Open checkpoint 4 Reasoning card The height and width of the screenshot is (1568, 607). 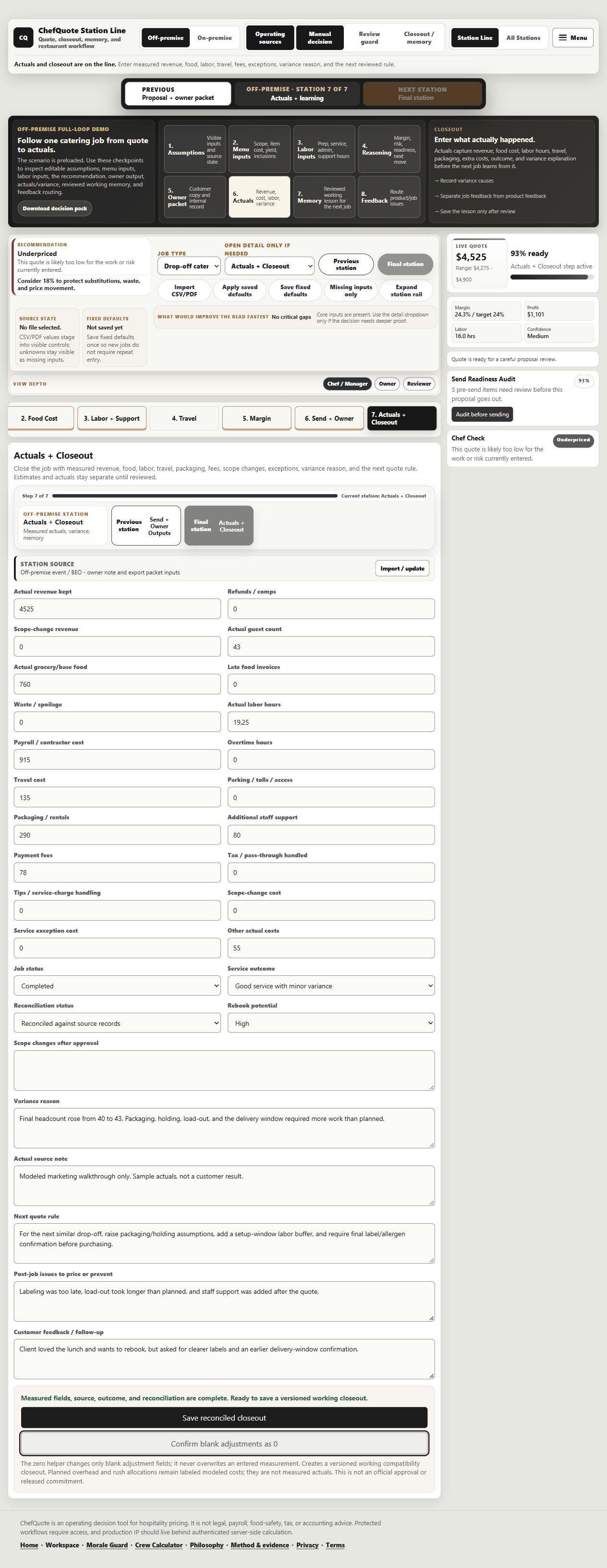389,149
